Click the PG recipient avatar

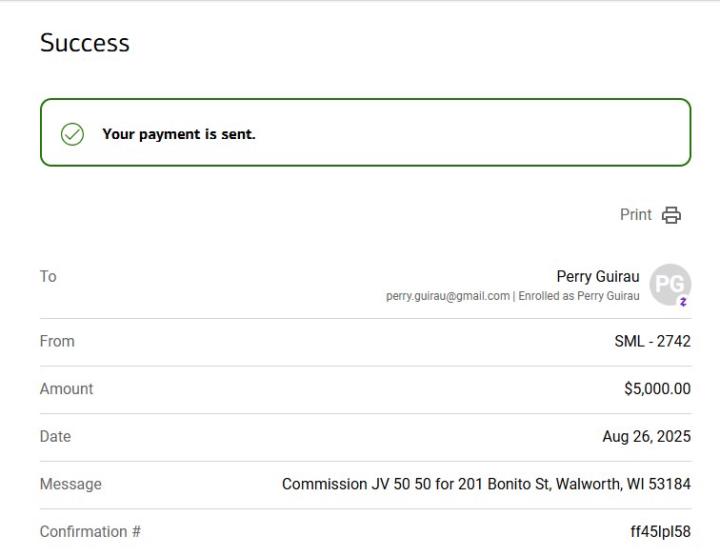tap(669, 284)
